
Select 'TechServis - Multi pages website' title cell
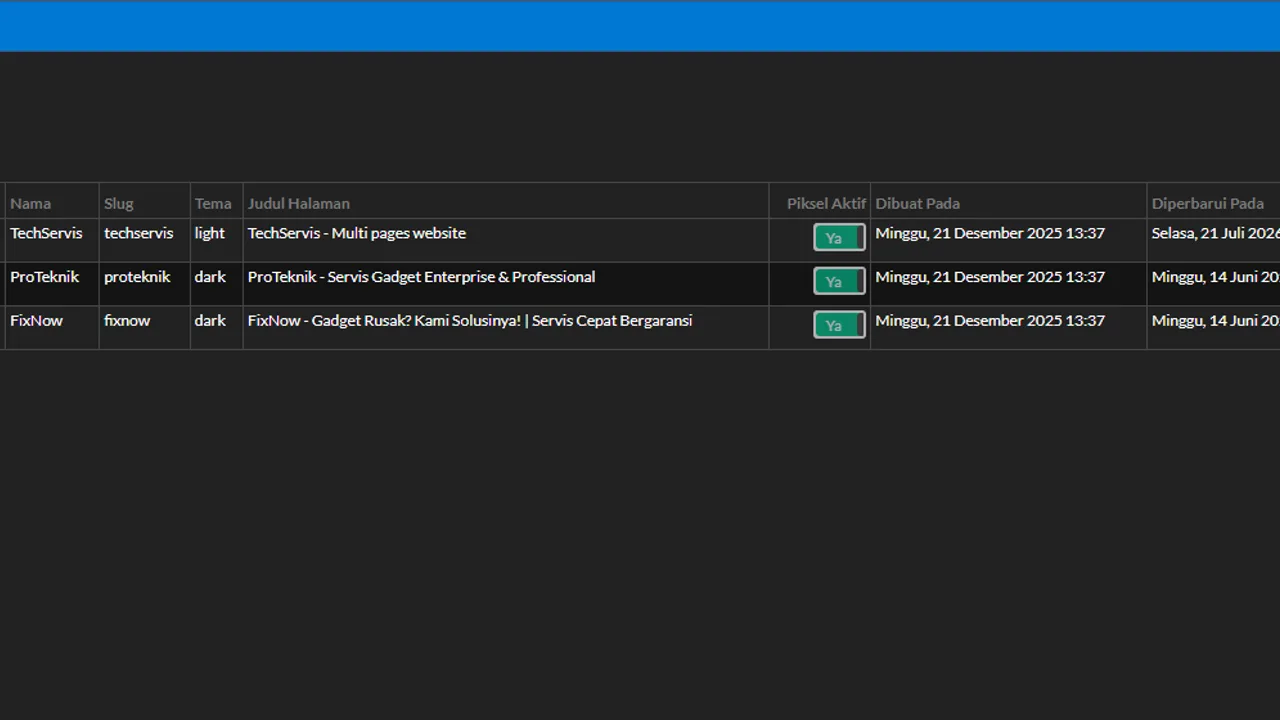[x=506, y=240]
